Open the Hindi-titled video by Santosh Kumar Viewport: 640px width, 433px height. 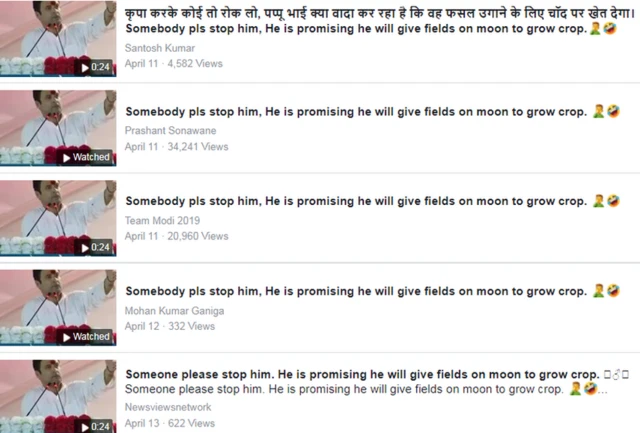point(380,13)
